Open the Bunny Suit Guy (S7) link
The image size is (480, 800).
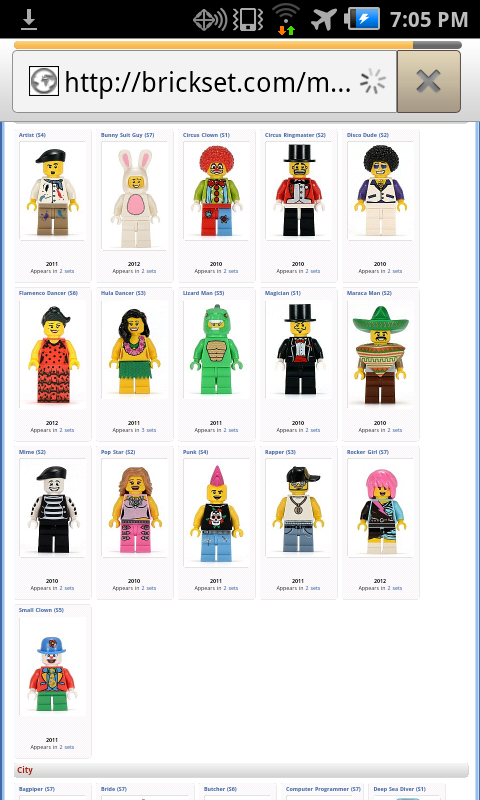pos(128,135)
